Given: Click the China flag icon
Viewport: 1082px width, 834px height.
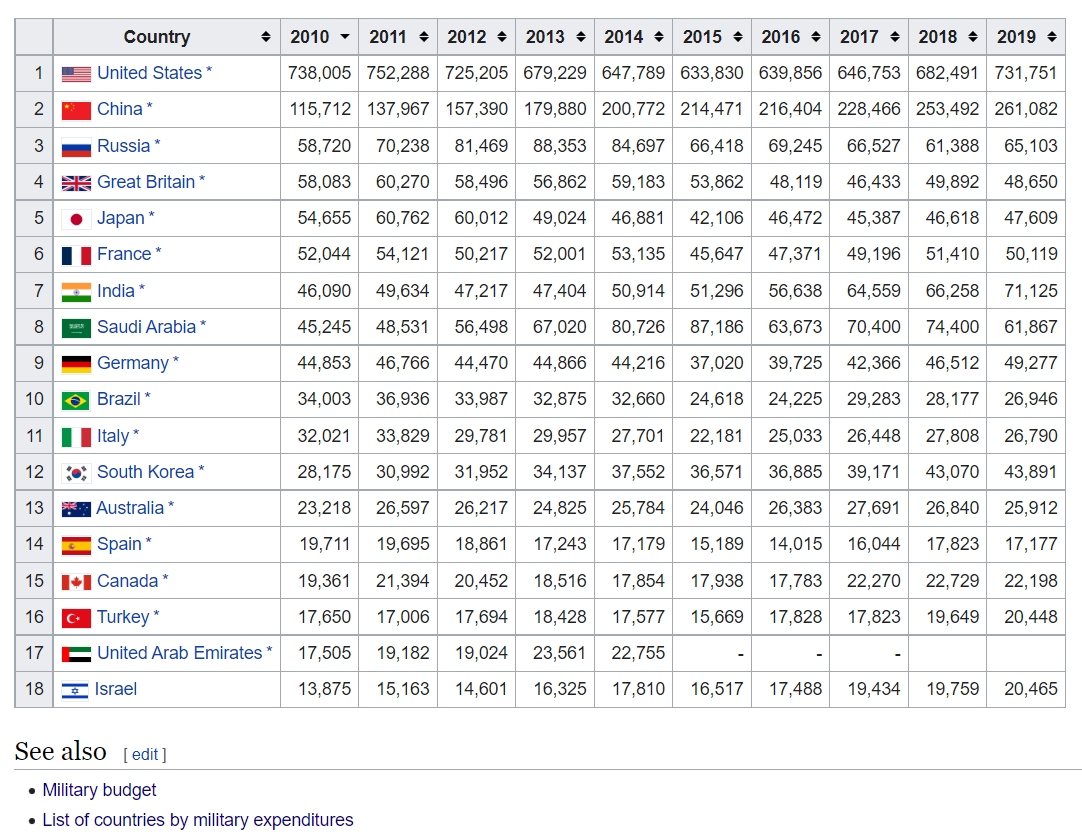Looking at the screenshot, I should tap(76, 110).
